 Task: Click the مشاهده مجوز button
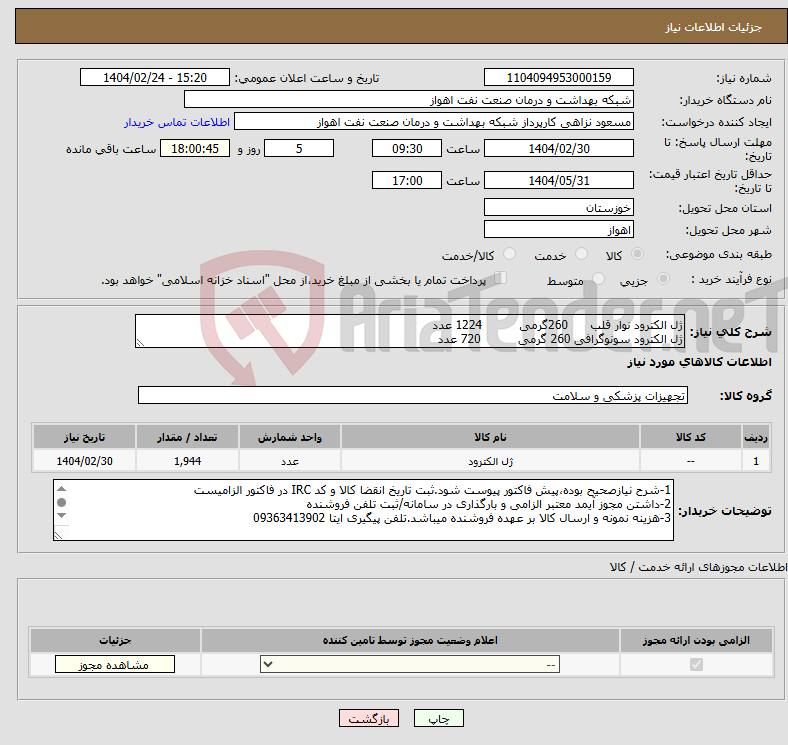tap(114, 665)
